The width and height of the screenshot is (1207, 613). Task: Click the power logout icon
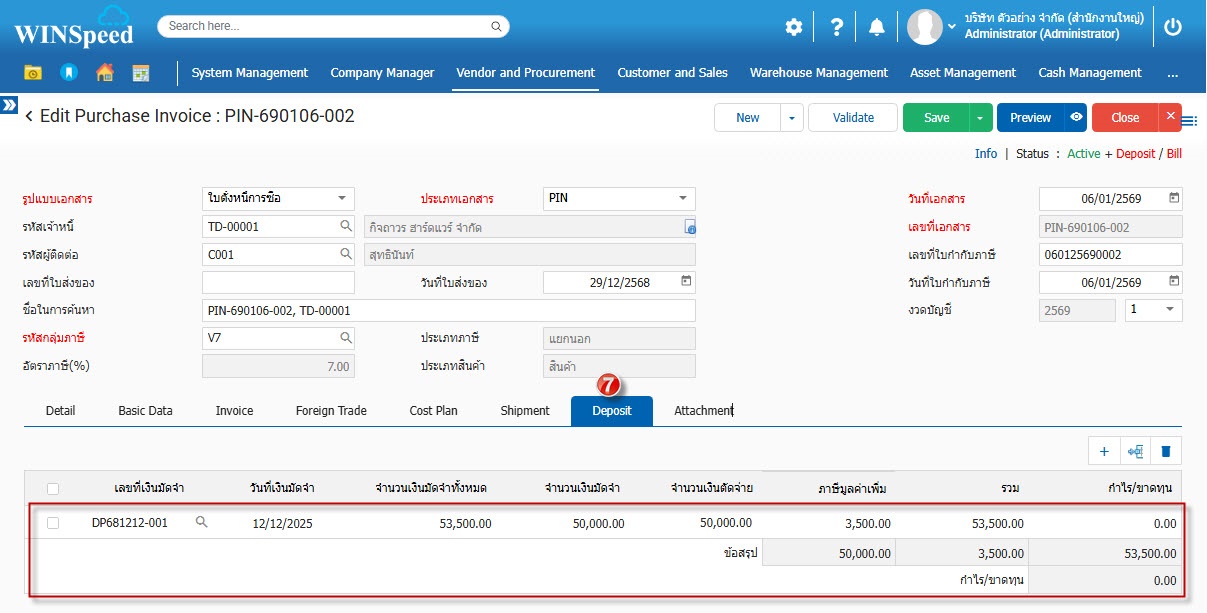point(1173,27)
